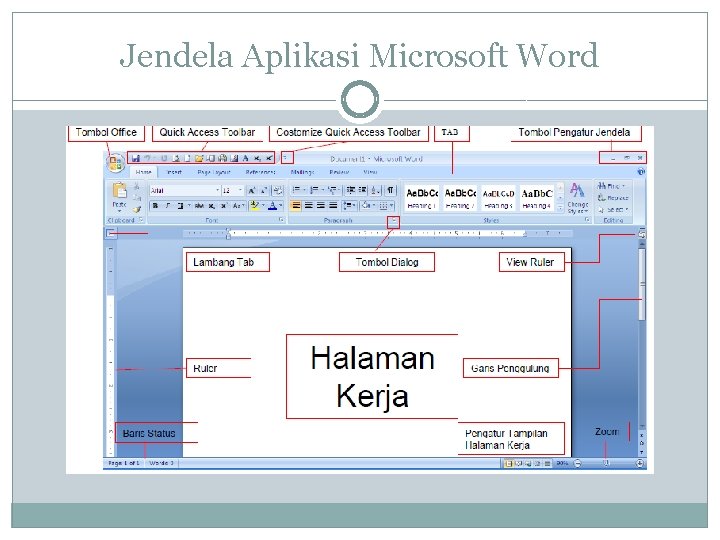Select Justify alignment button
This screenshot has width=720, height=540.
click(333, 205)
